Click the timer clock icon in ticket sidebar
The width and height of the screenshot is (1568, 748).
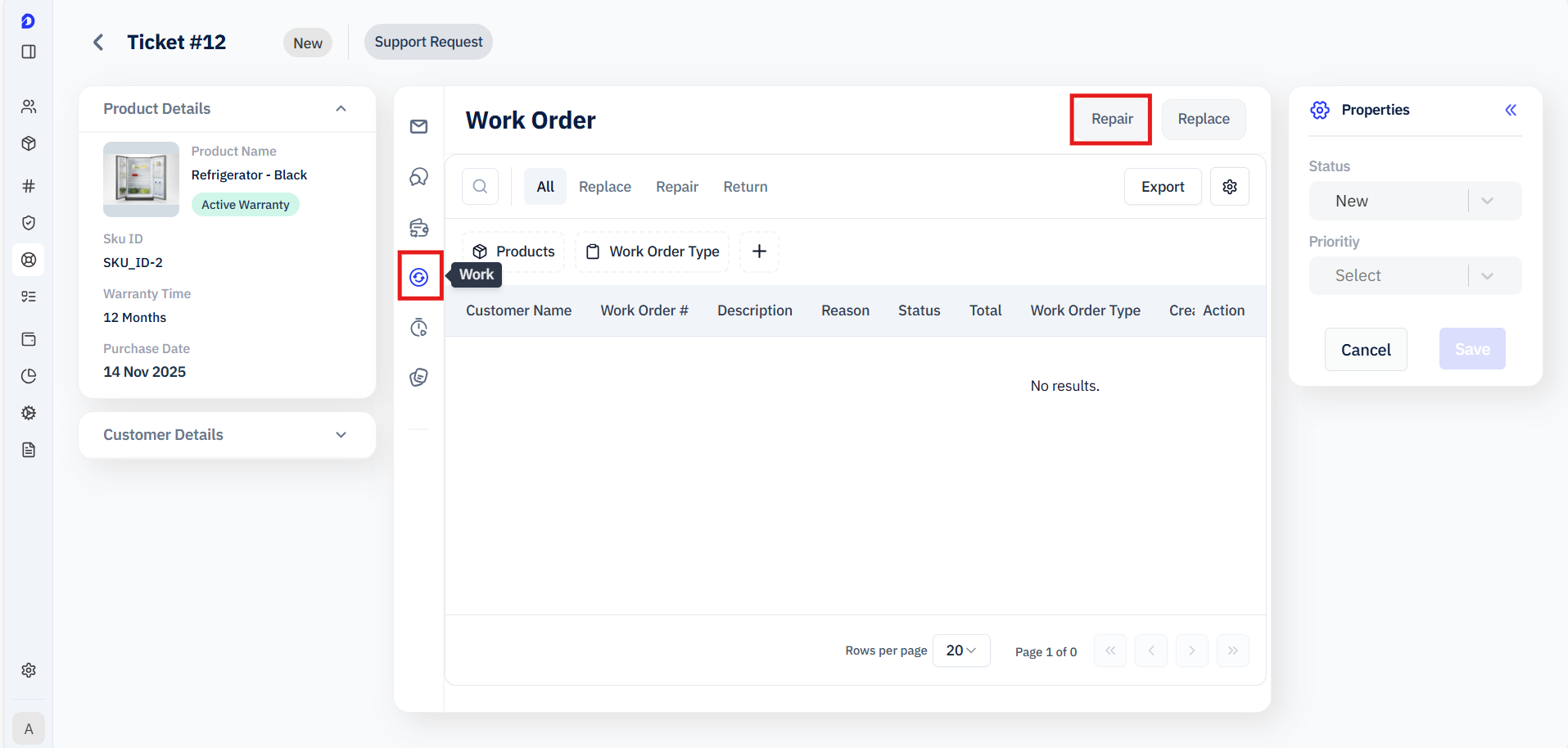[419, 328]
